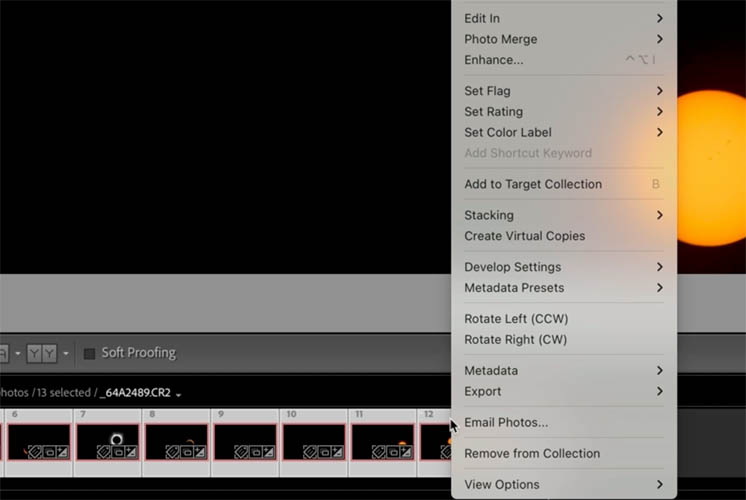Click the collection badge on filmstrip photo 6
Screen dimensions: 746x500
(49, 451)
